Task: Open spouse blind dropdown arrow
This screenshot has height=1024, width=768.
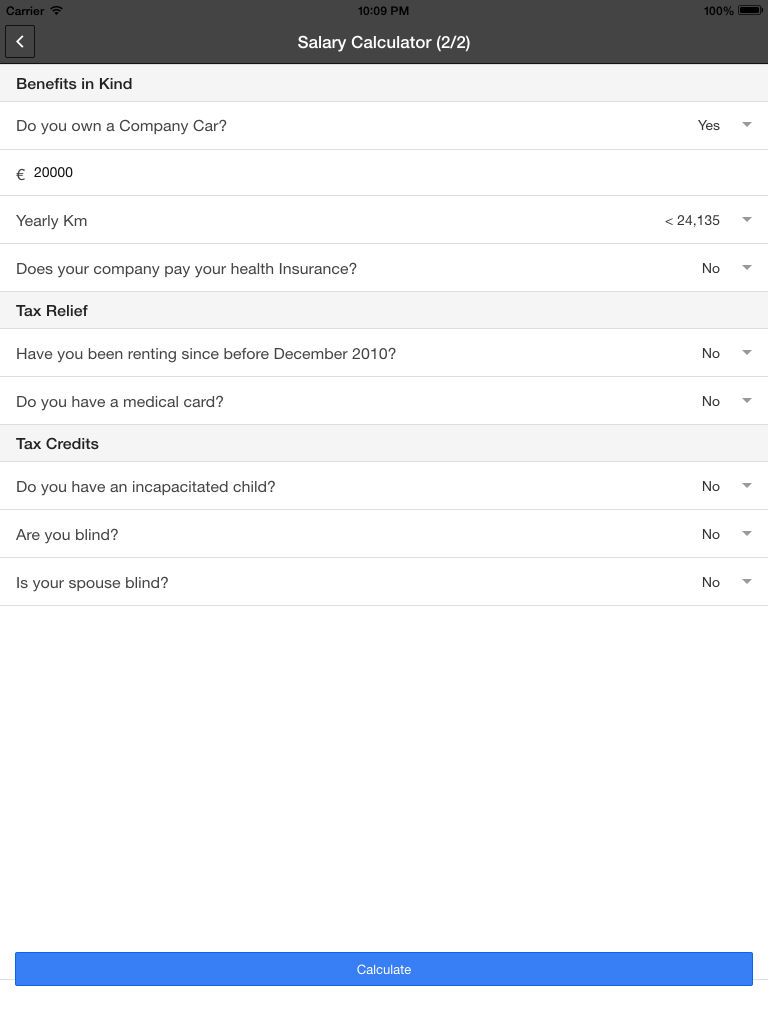Action: point(746,582)
